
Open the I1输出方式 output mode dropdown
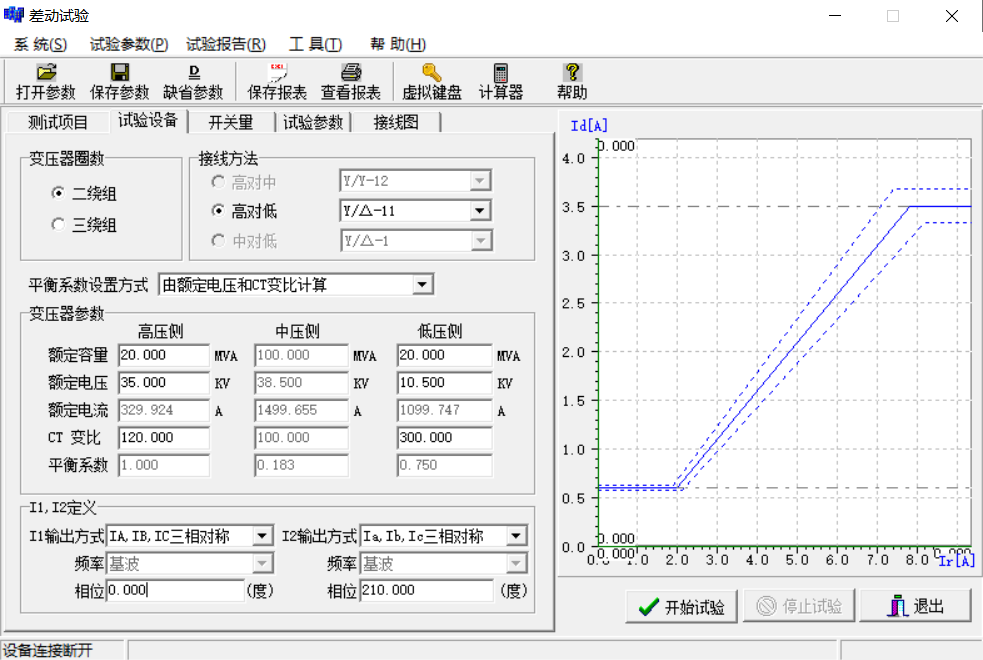pyautogui.click(x=264, y=535)
